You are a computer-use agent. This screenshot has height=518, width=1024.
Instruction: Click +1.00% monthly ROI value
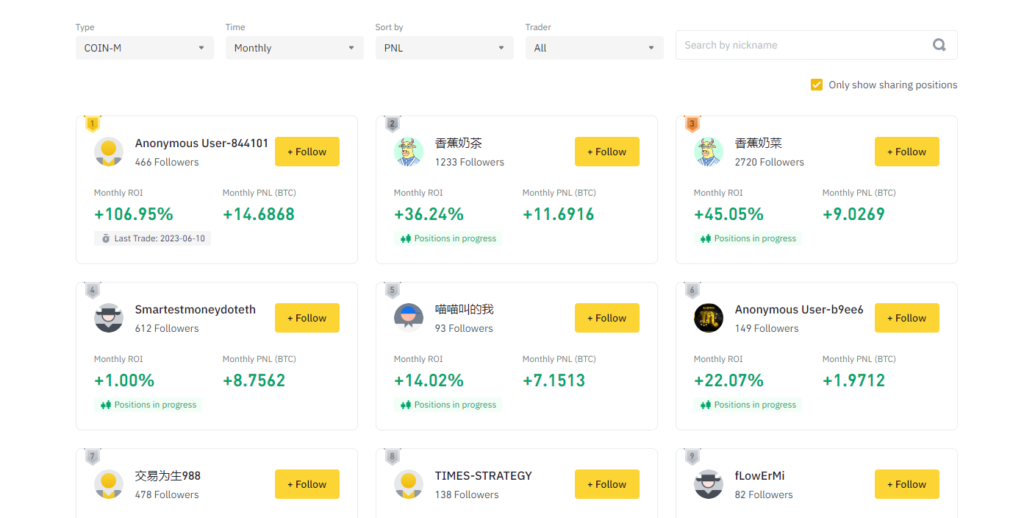124,380
